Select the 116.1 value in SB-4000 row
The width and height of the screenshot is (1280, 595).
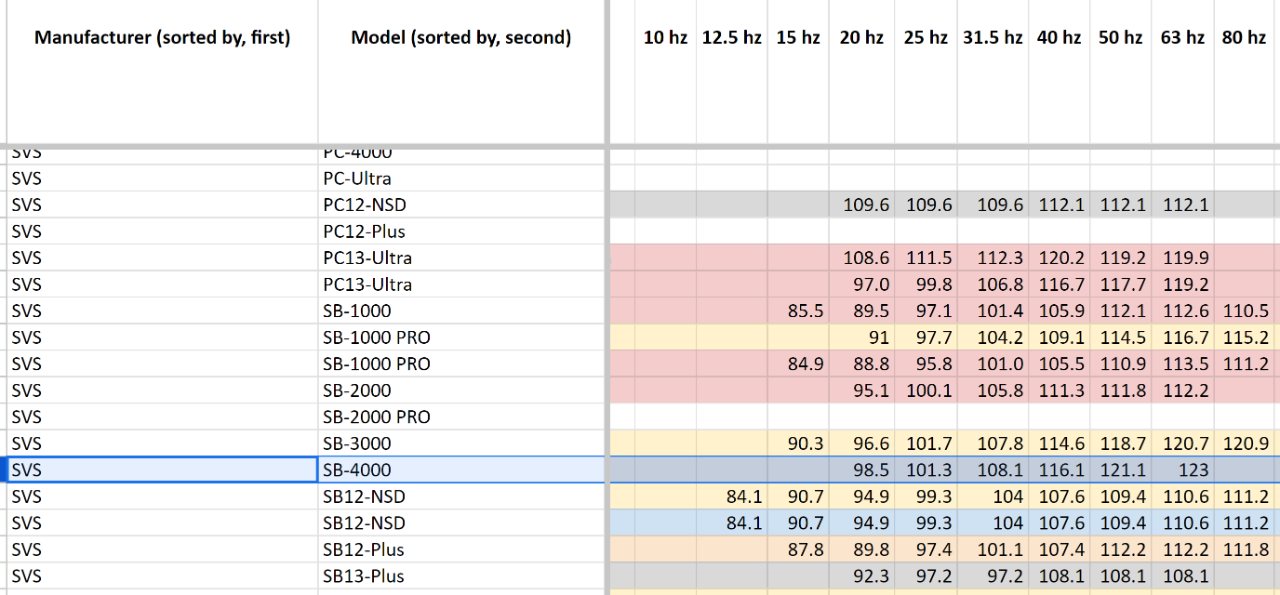tap(1059, 470)
